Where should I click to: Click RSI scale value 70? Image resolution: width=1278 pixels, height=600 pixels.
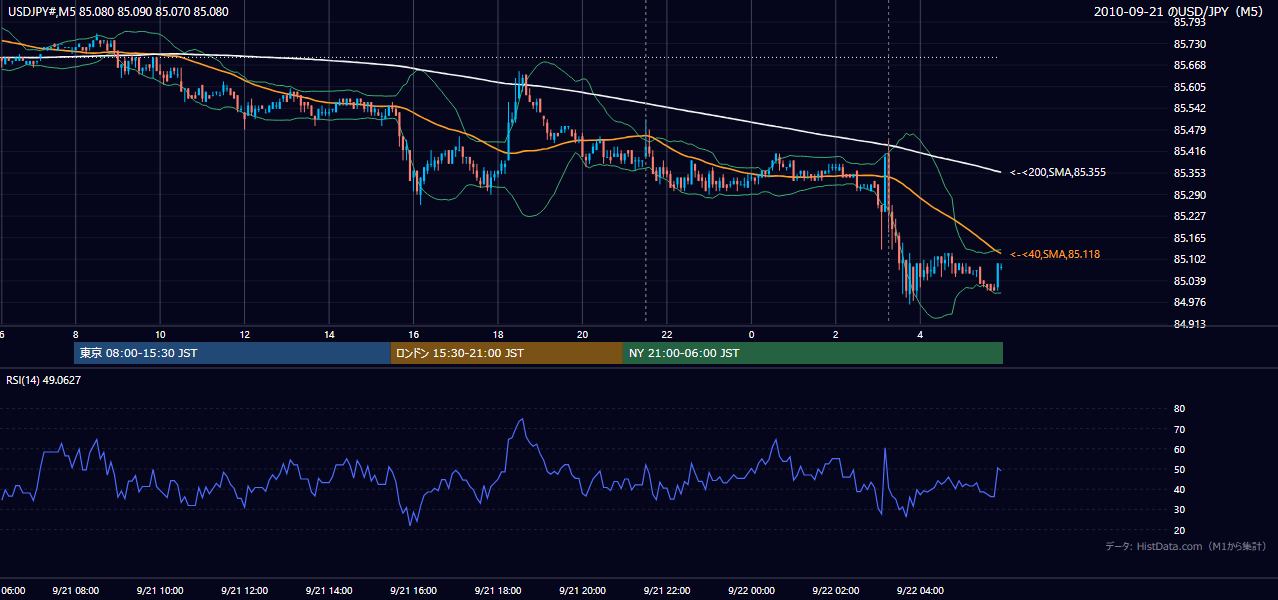[1179, 429]
